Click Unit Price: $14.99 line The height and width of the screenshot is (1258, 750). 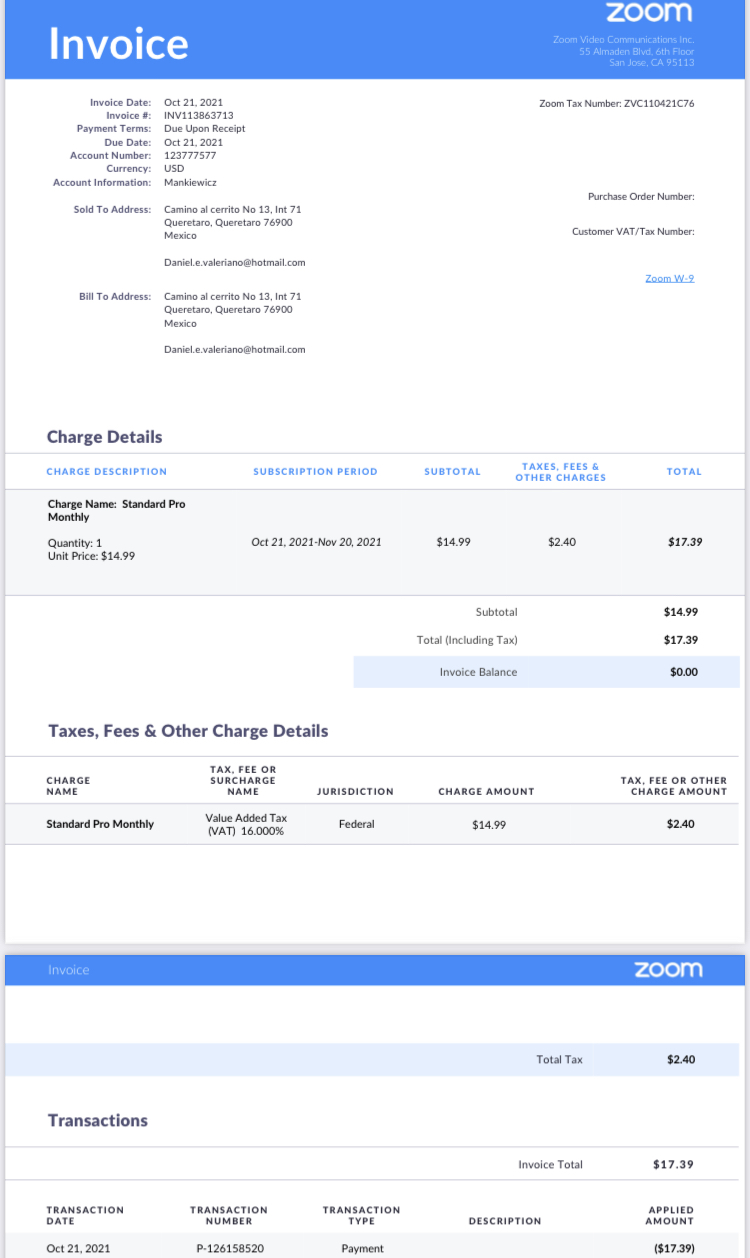point(91,555)
